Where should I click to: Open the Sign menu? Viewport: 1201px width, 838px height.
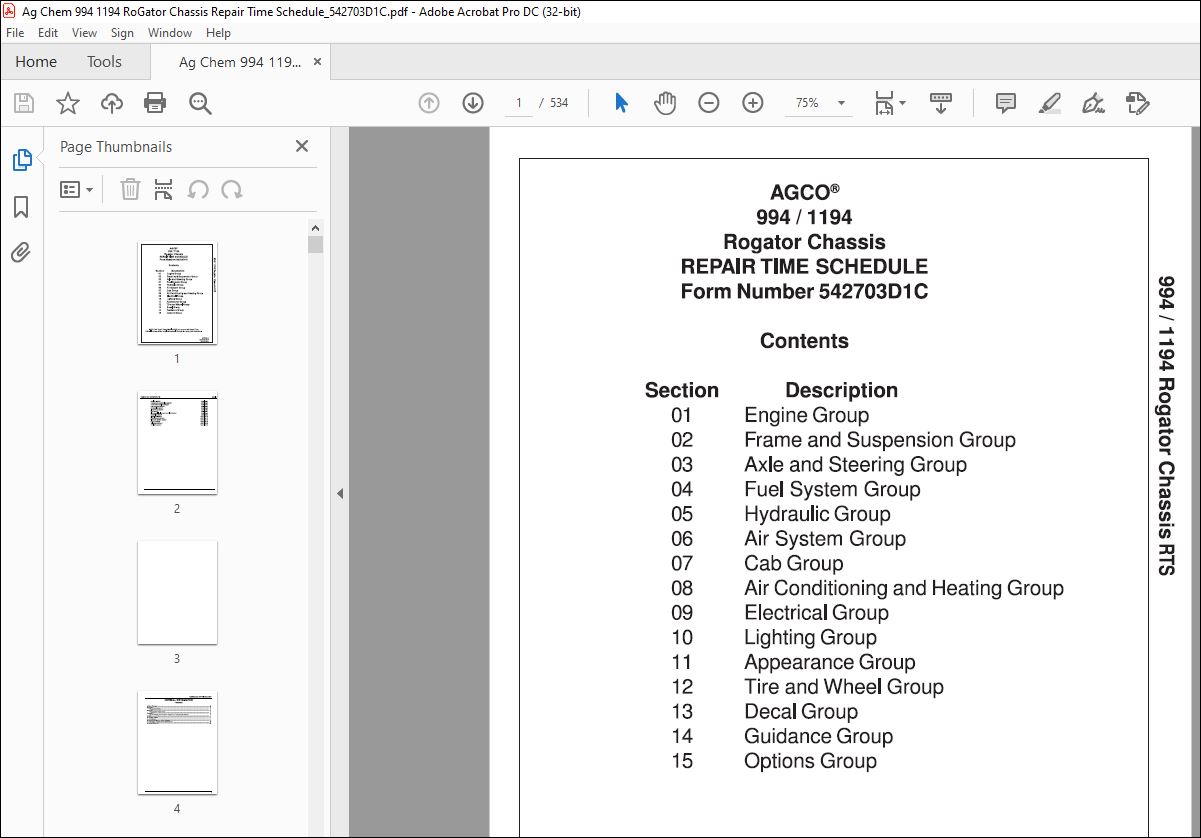(x=122, y=33)
